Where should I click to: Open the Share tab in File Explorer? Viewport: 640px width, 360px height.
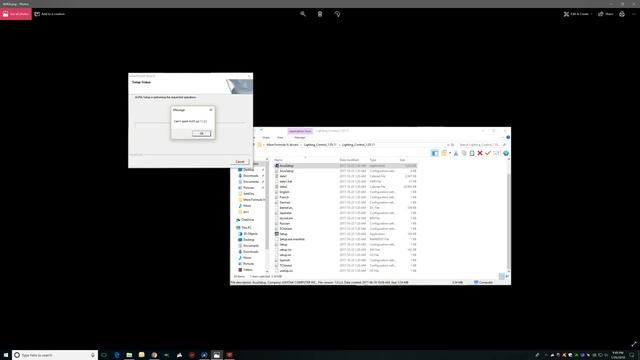(266, 138)
